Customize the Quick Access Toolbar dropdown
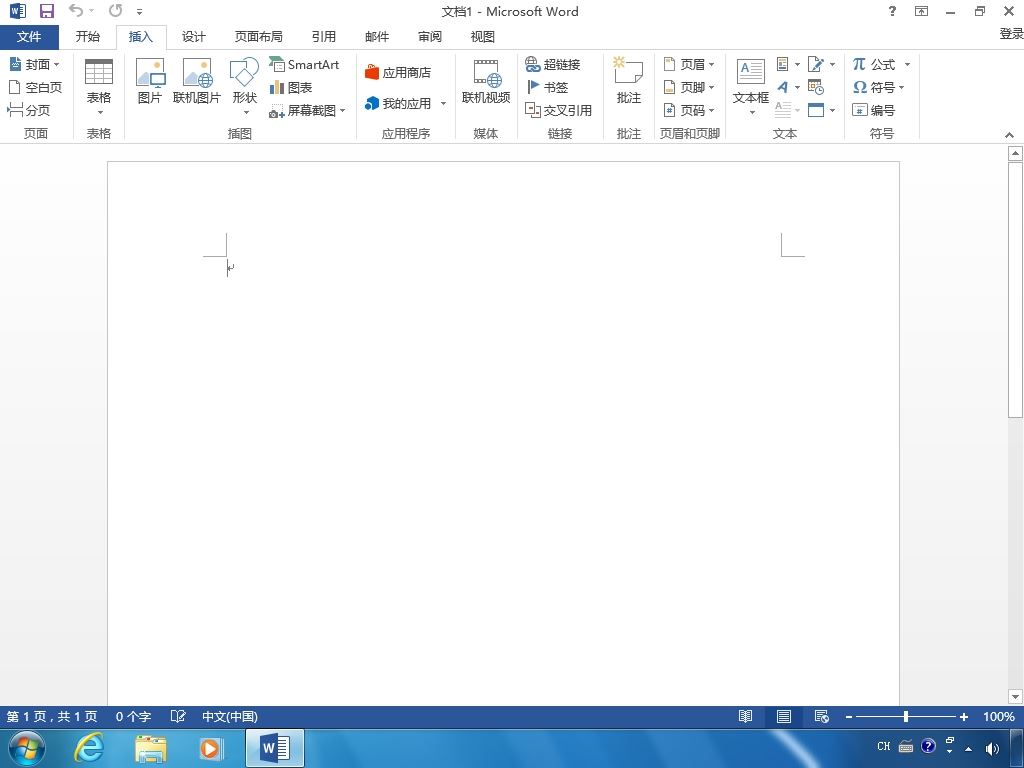Viewport: 1024px width, 768px height. pos(139,11)
